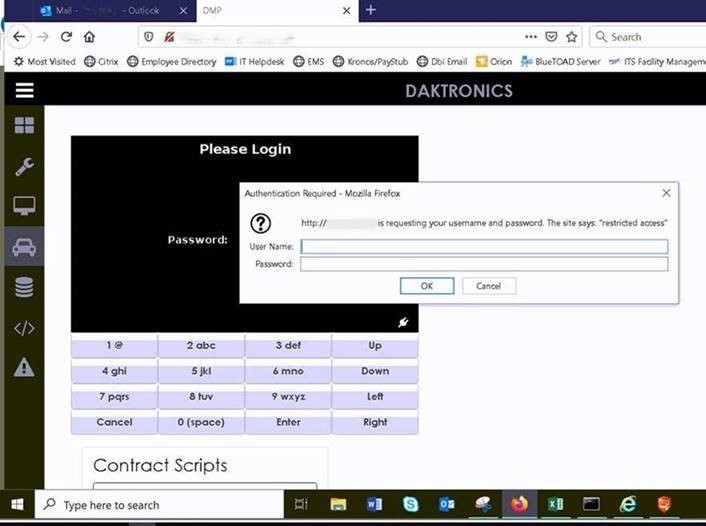The width and height of the screenshot is (706, 526).
Task: Select the DMP browser tab
Action: pyautogui.click(x=270, y=10)
